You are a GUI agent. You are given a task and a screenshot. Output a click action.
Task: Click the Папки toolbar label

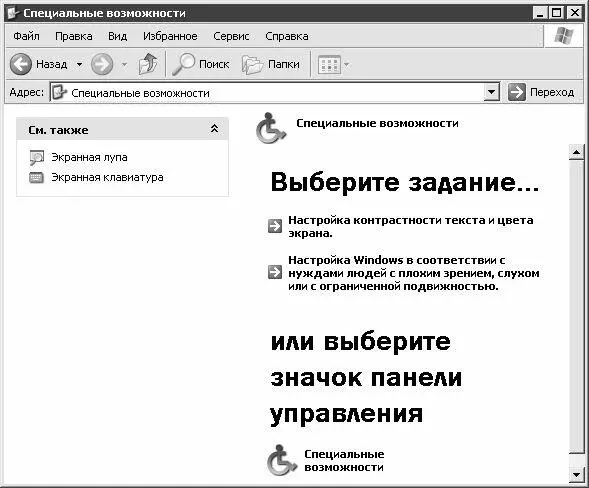tap(284, 65)
